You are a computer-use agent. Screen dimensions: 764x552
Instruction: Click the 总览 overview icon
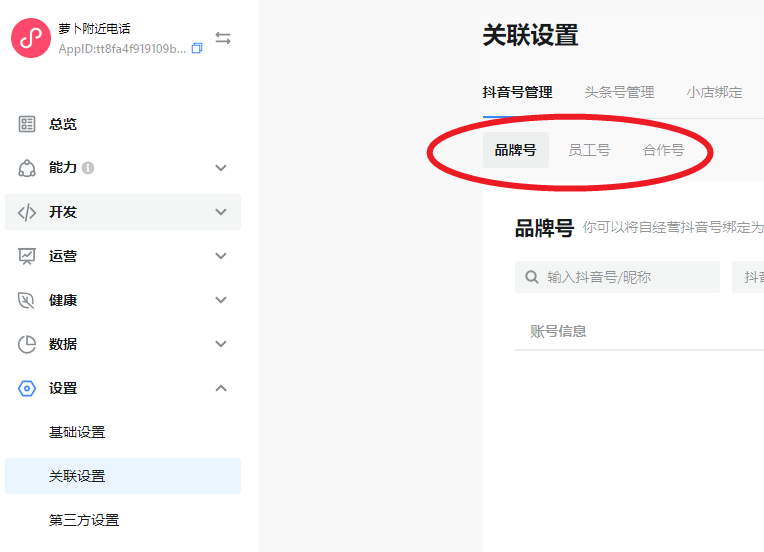27,124
